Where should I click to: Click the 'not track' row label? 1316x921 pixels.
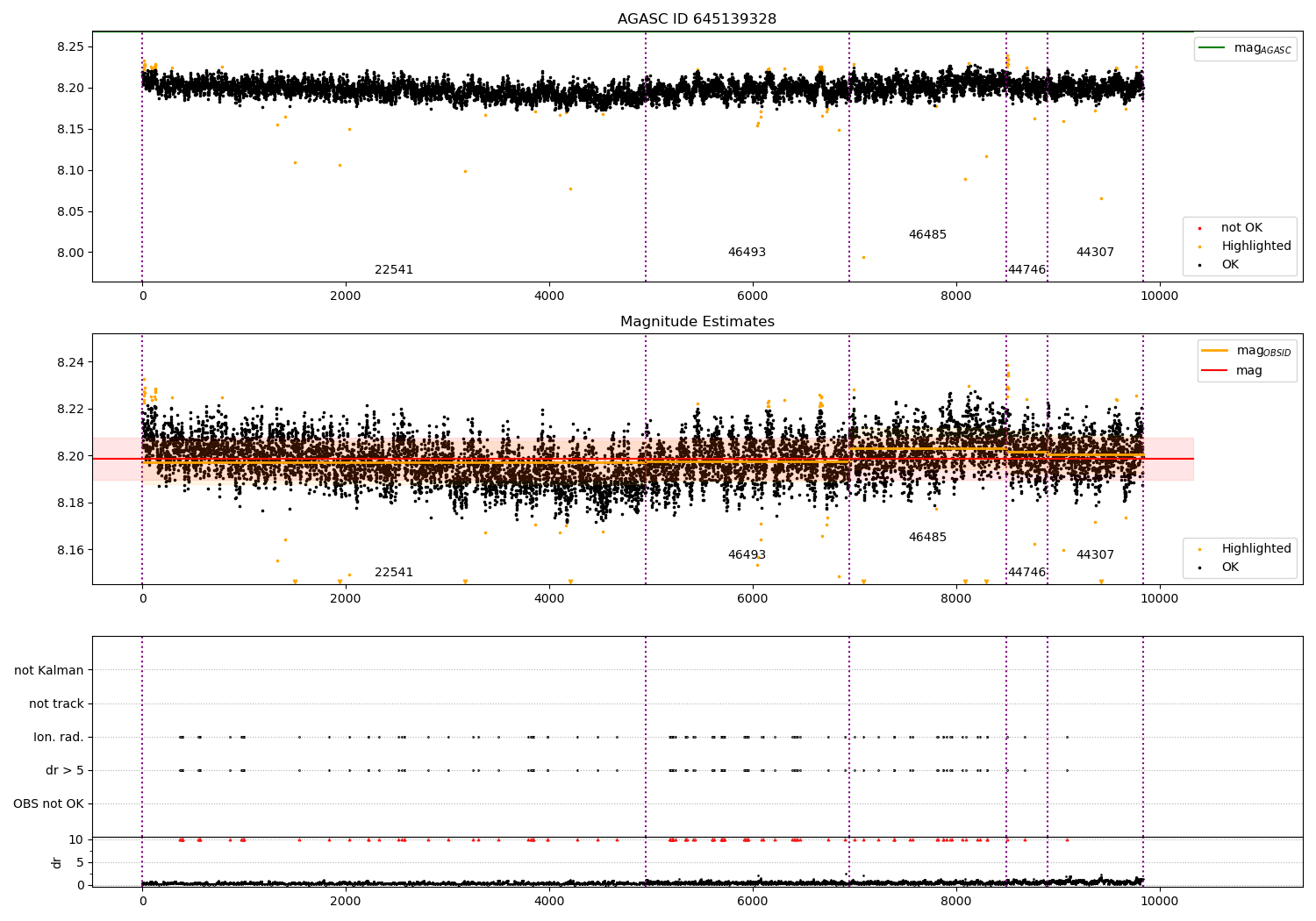tap(56, 704)
